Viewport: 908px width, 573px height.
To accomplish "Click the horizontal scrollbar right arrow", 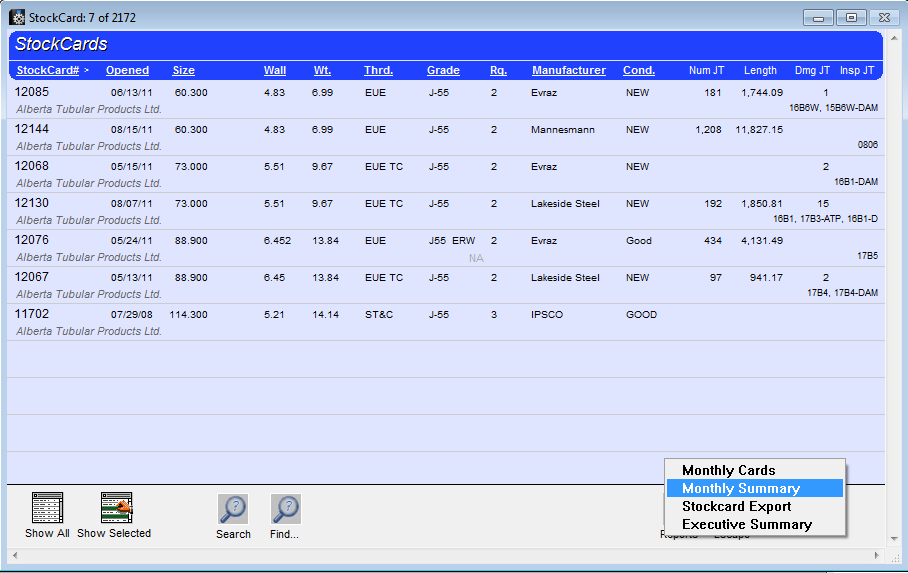I will 877,556.
